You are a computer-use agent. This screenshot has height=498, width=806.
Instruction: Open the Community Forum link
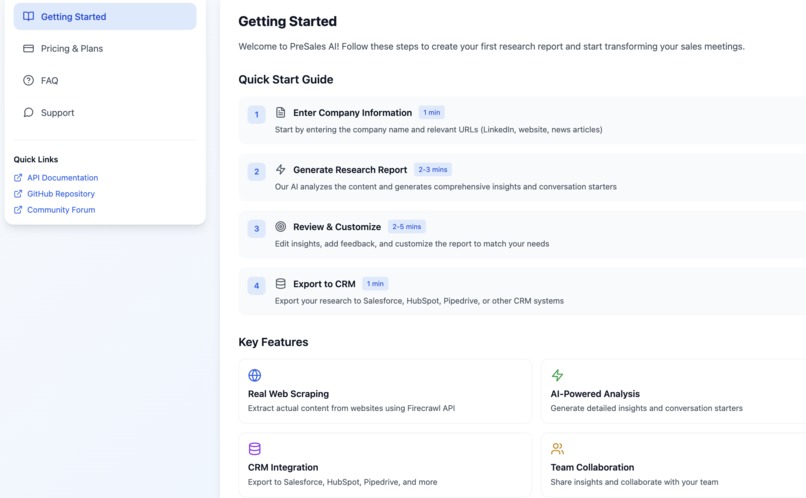[x=61, y=210]
